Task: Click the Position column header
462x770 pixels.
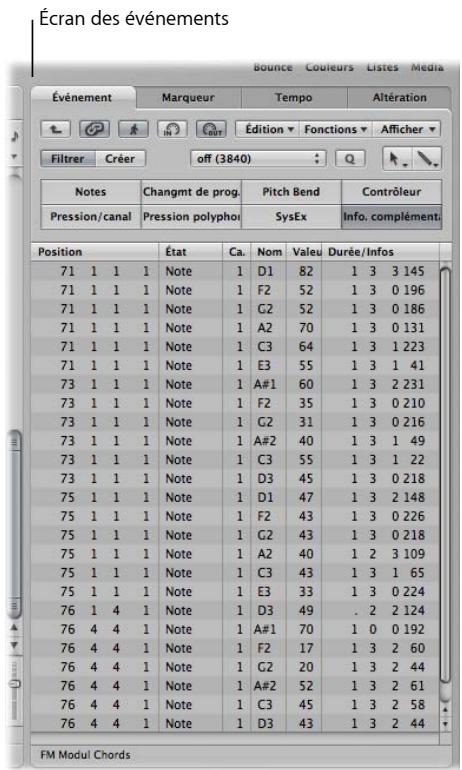Action: [x=95, y=252]
